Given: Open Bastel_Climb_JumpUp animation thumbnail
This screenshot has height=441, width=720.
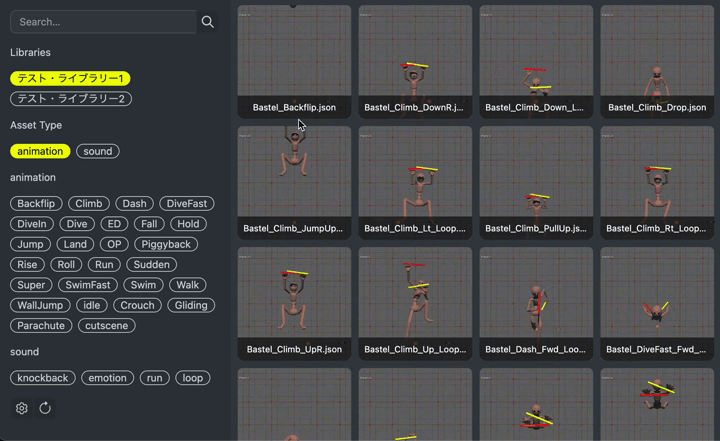Looking at the screenshot, I should (294, 183).
